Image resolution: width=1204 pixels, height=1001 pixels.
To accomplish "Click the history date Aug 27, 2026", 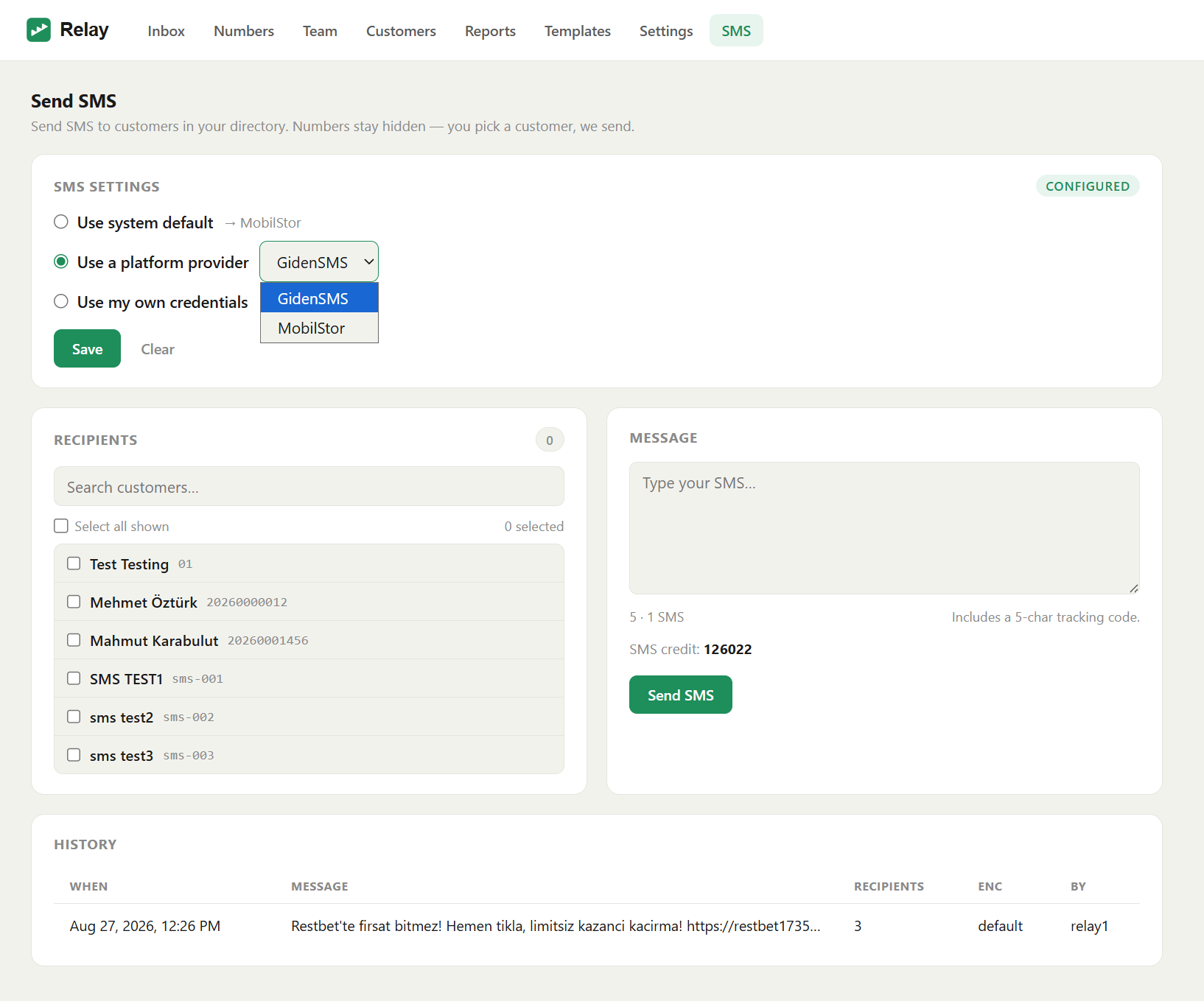I will pos(145,926).
